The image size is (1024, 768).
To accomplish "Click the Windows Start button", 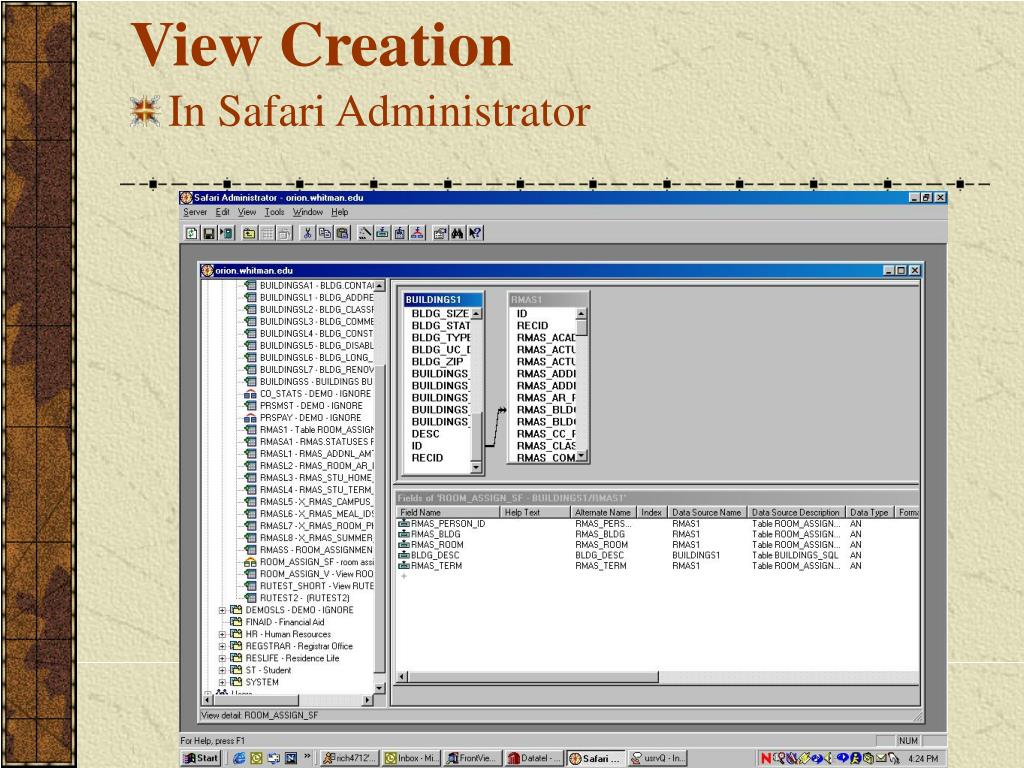I will click(x=201, y=758).
